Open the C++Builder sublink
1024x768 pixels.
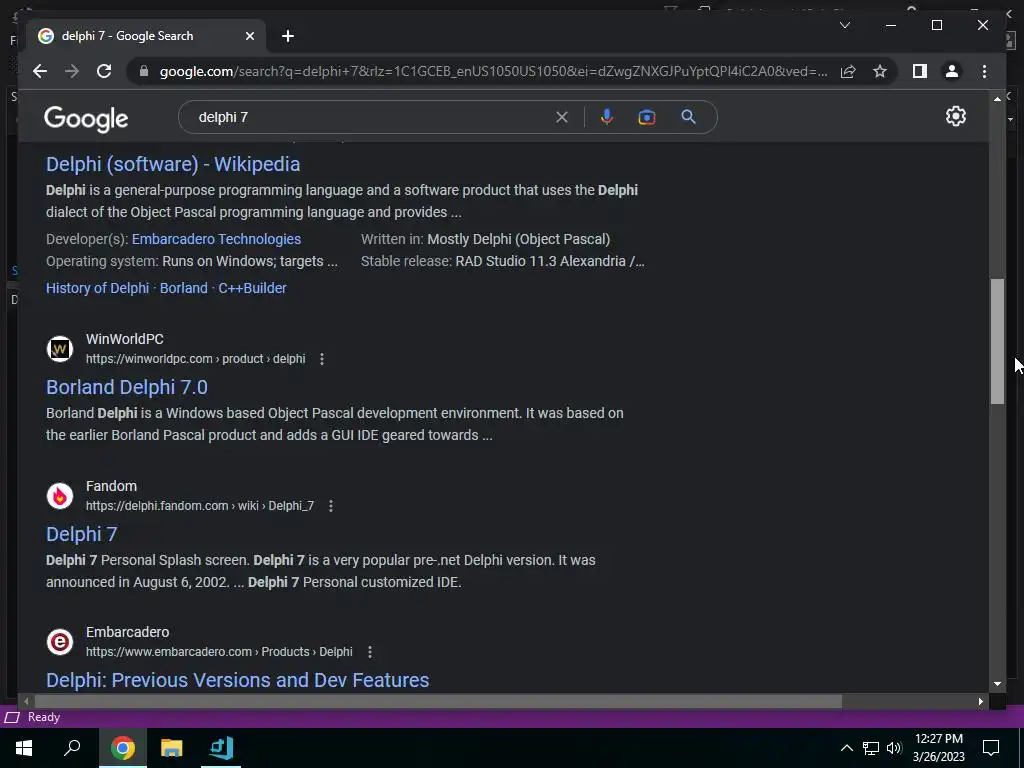click(252, 288)
